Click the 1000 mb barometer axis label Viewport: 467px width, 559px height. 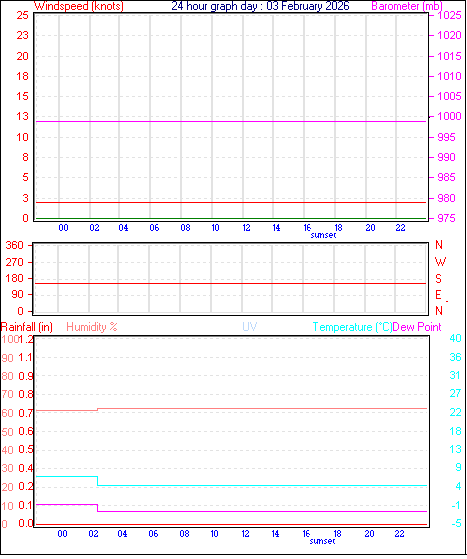tap(450, 116)
